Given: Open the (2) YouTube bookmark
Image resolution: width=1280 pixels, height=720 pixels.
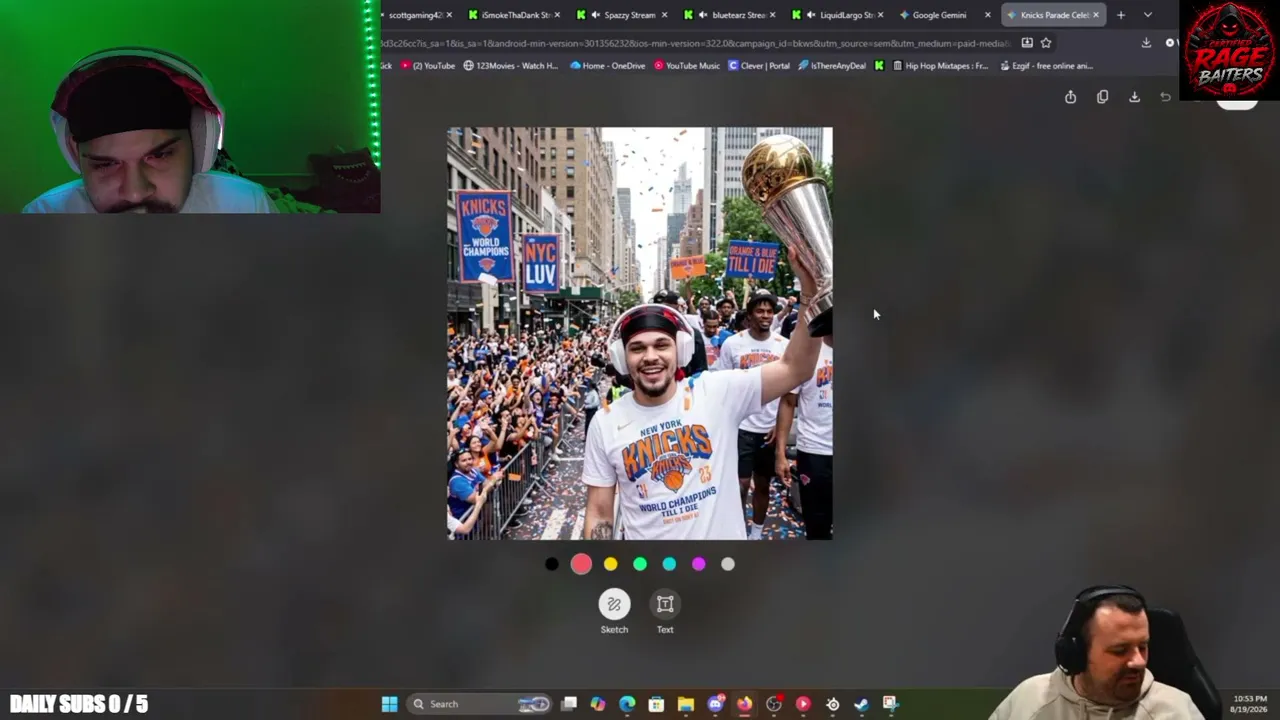Looking at the screenshot, I should pyautogui.click(x=428, y=66).
